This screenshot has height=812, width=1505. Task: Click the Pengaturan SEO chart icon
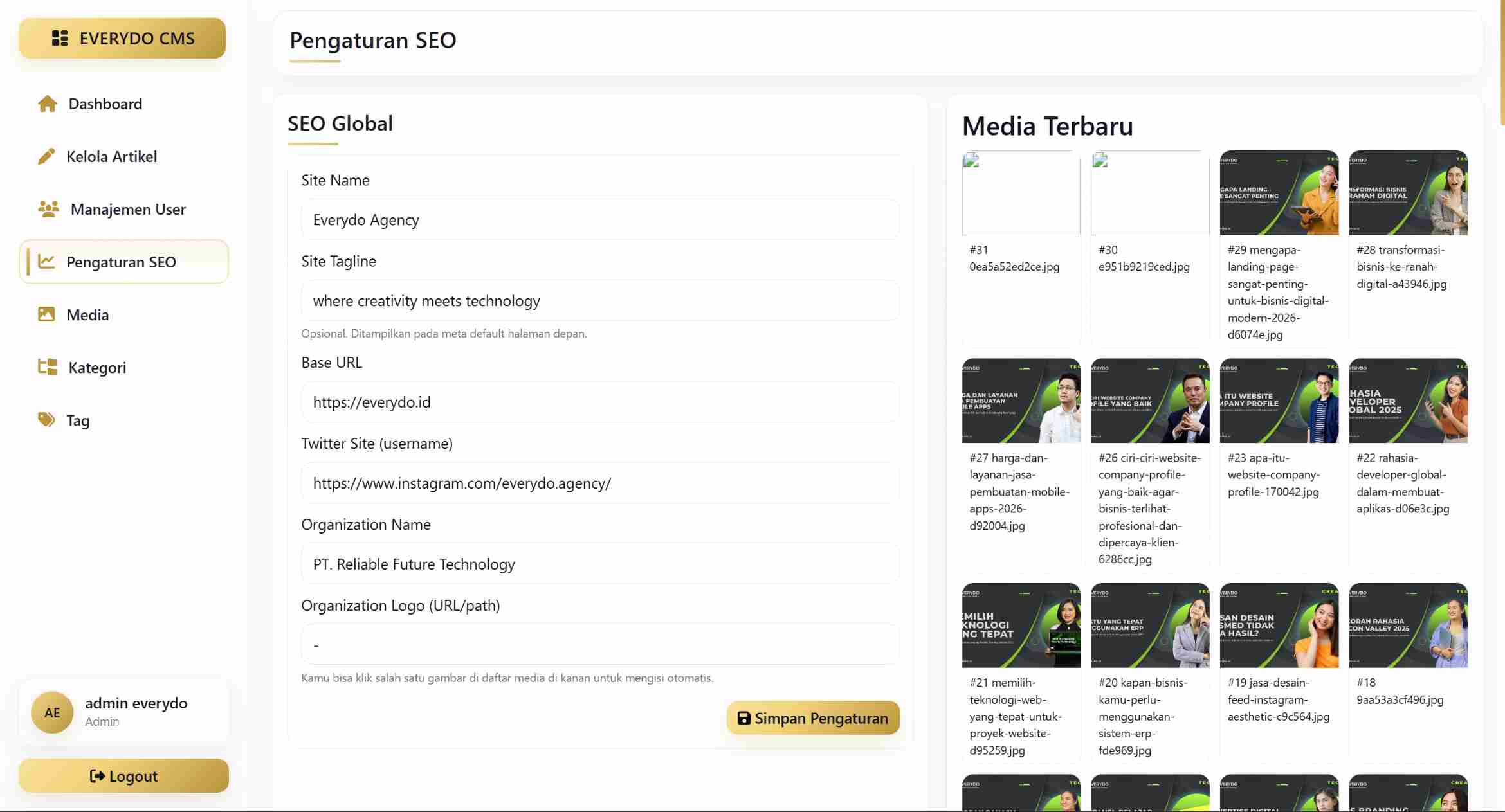46,262
